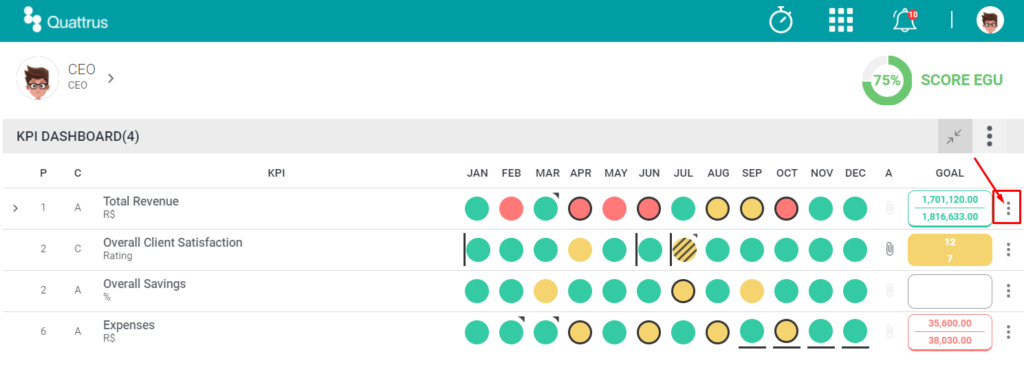1024x365 pixels.
Task: Select Client Satisfaction July striped indicator
Action: coord(684,249)
